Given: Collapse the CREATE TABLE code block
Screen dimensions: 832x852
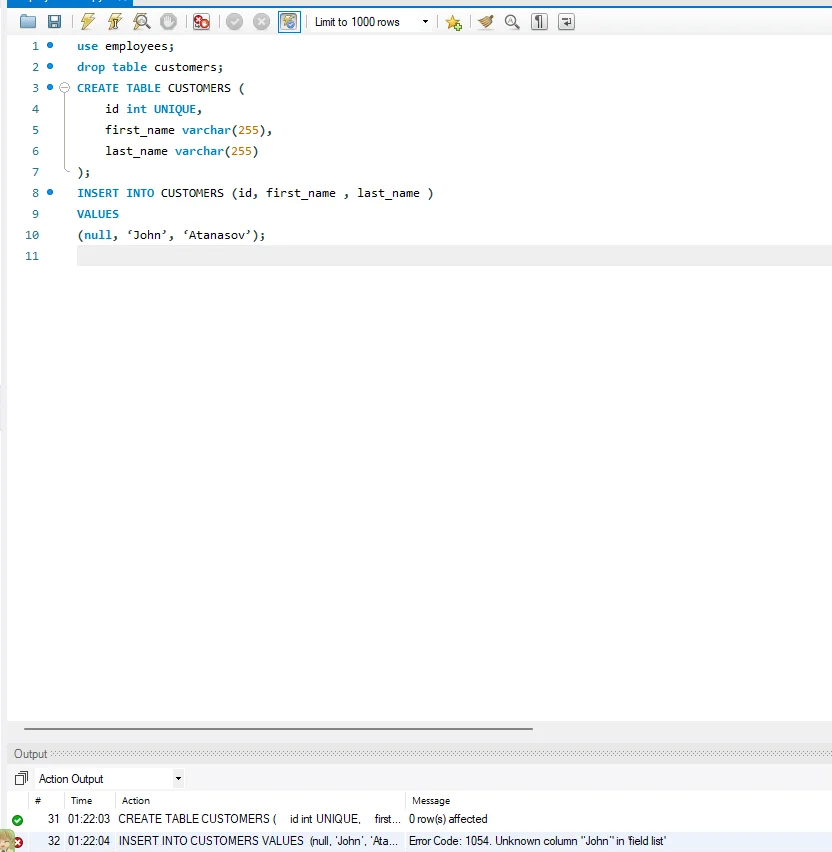Looking at the screenshot, I should [x=64, y=88].
